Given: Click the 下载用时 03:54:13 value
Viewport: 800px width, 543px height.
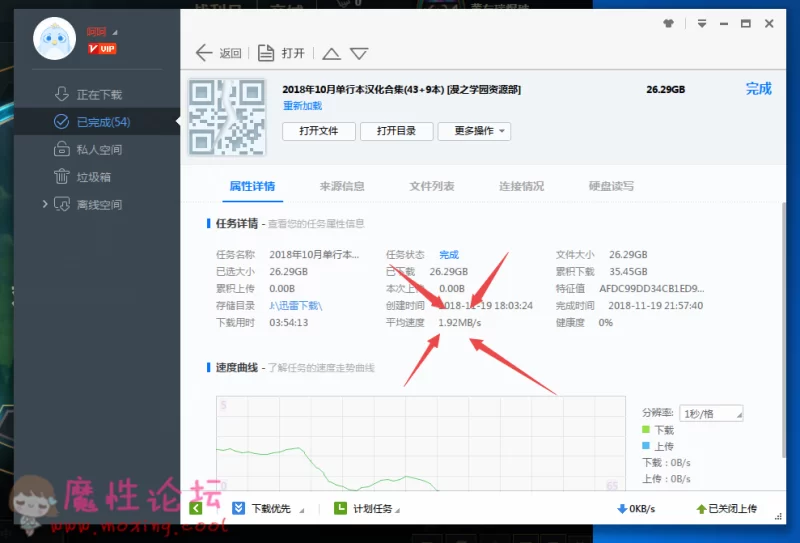Looking at the screenshot, I should [289, 323].
